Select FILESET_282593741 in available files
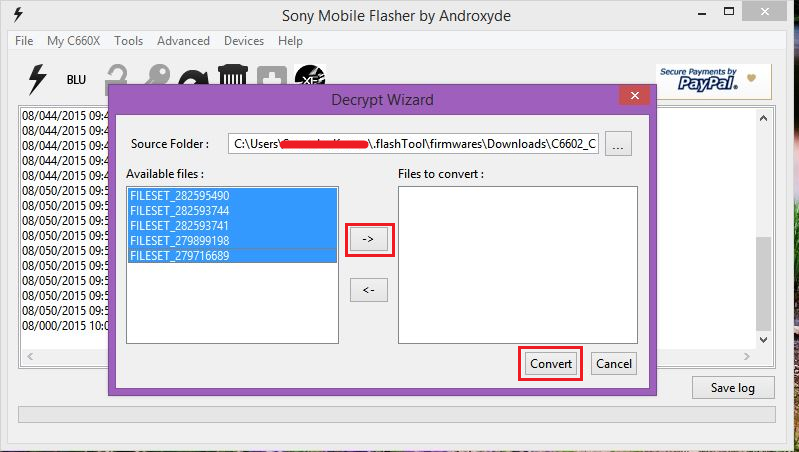Image resolution: width=799 pixels, height=452 pixels. (232, 225)
